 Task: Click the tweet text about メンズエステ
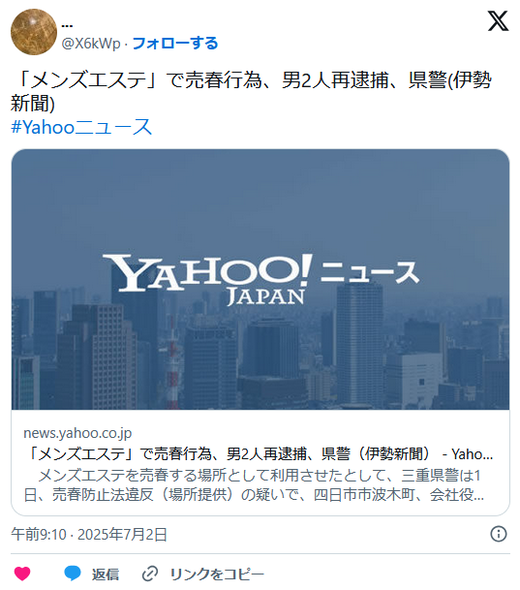(x=251, y=91)
